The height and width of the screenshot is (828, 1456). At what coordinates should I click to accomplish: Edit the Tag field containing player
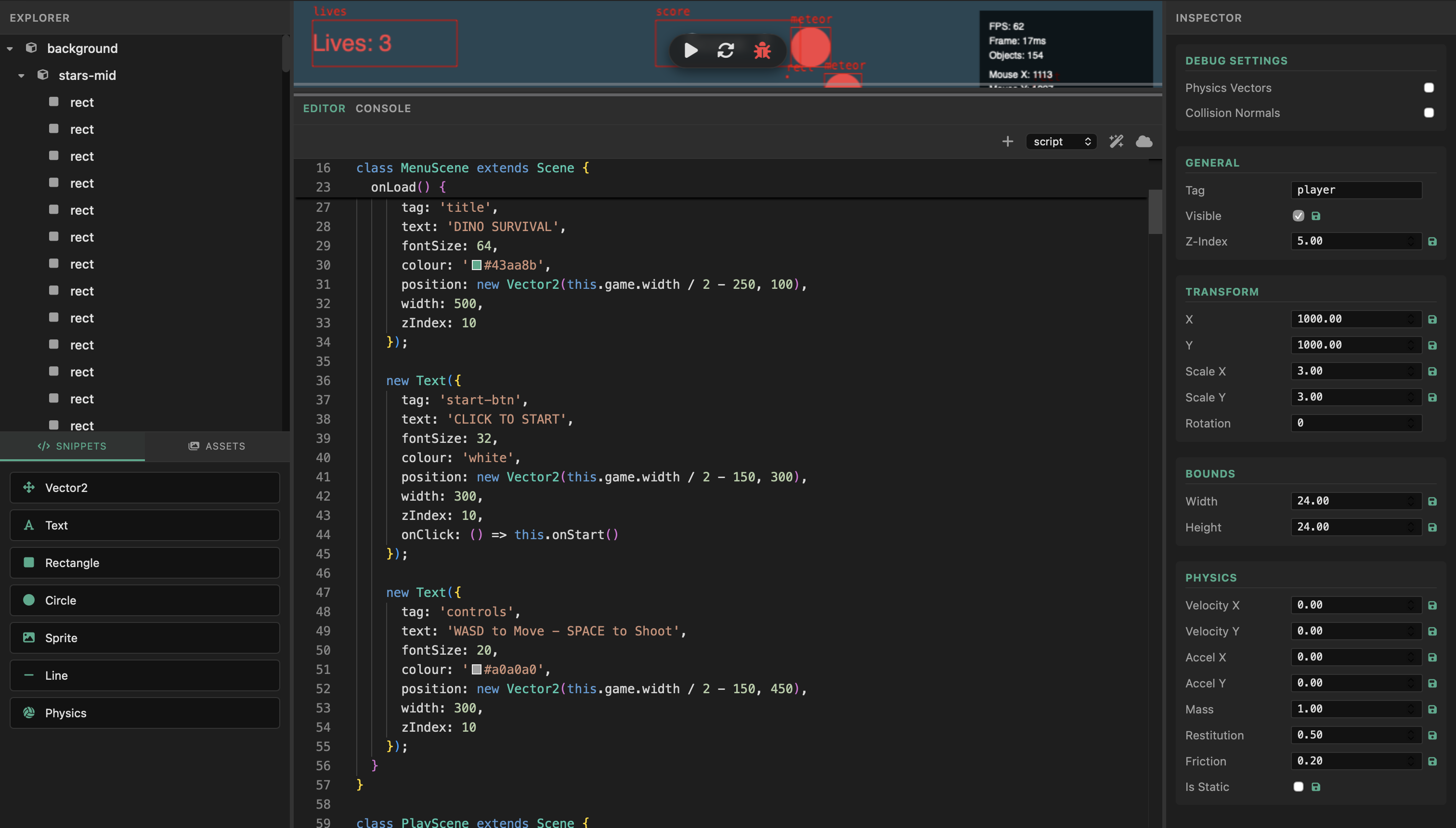coord(1356,190)
